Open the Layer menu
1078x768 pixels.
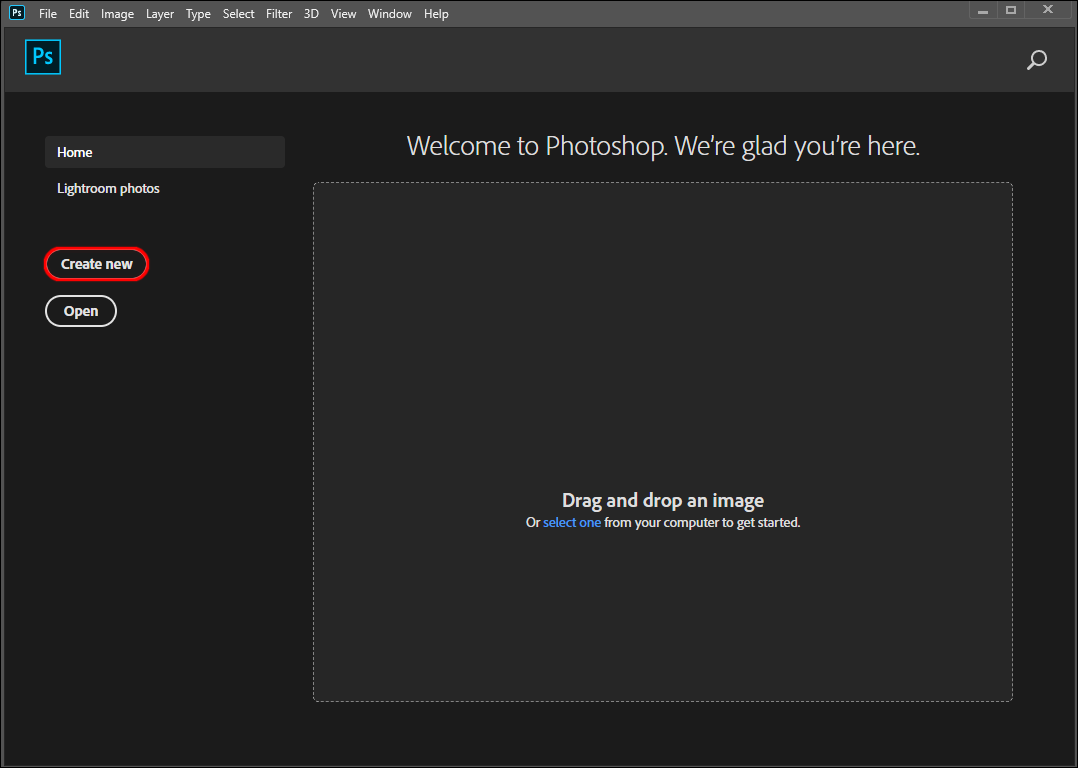[x=160, y=14]
